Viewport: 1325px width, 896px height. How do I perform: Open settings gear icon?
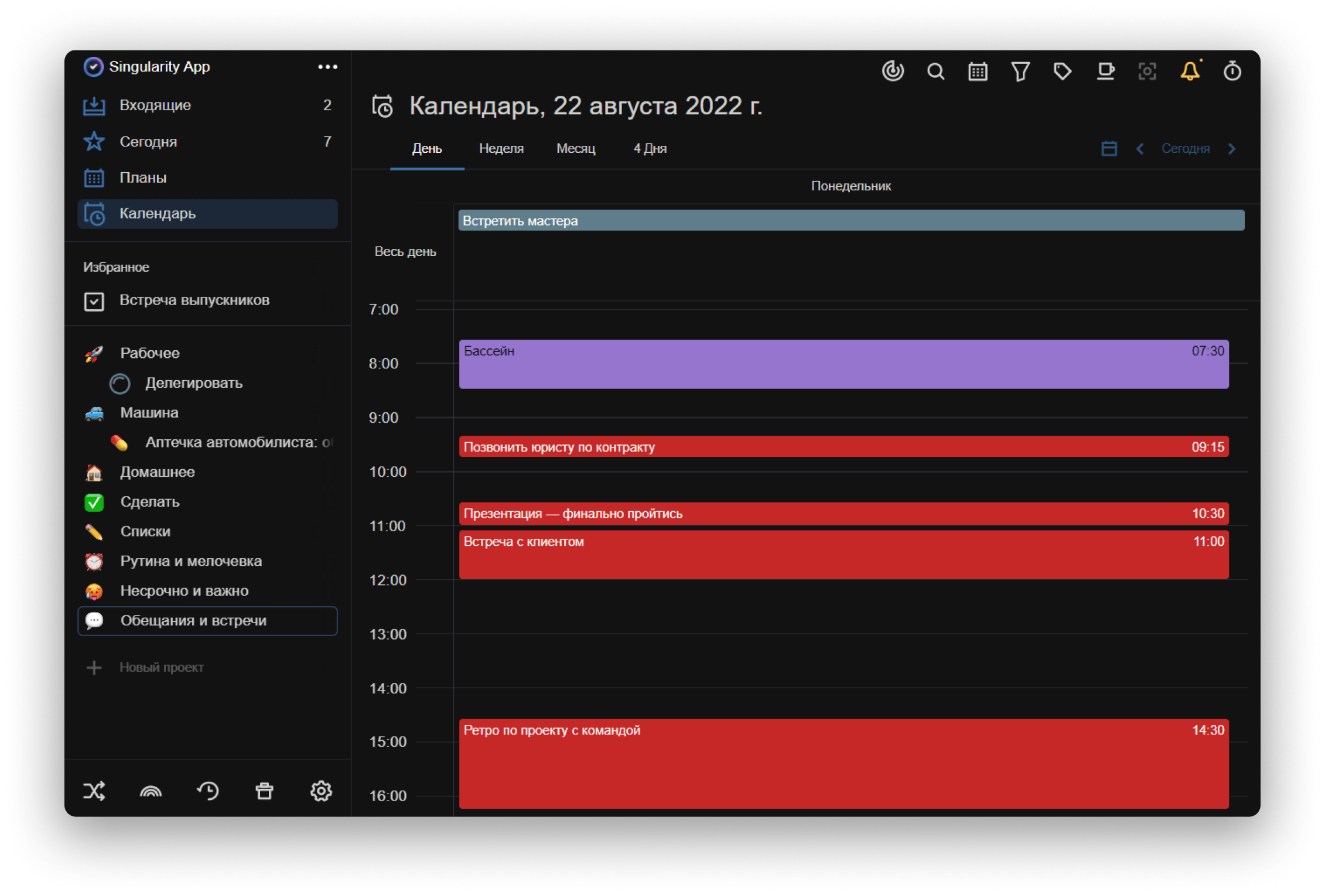[321, 791]
